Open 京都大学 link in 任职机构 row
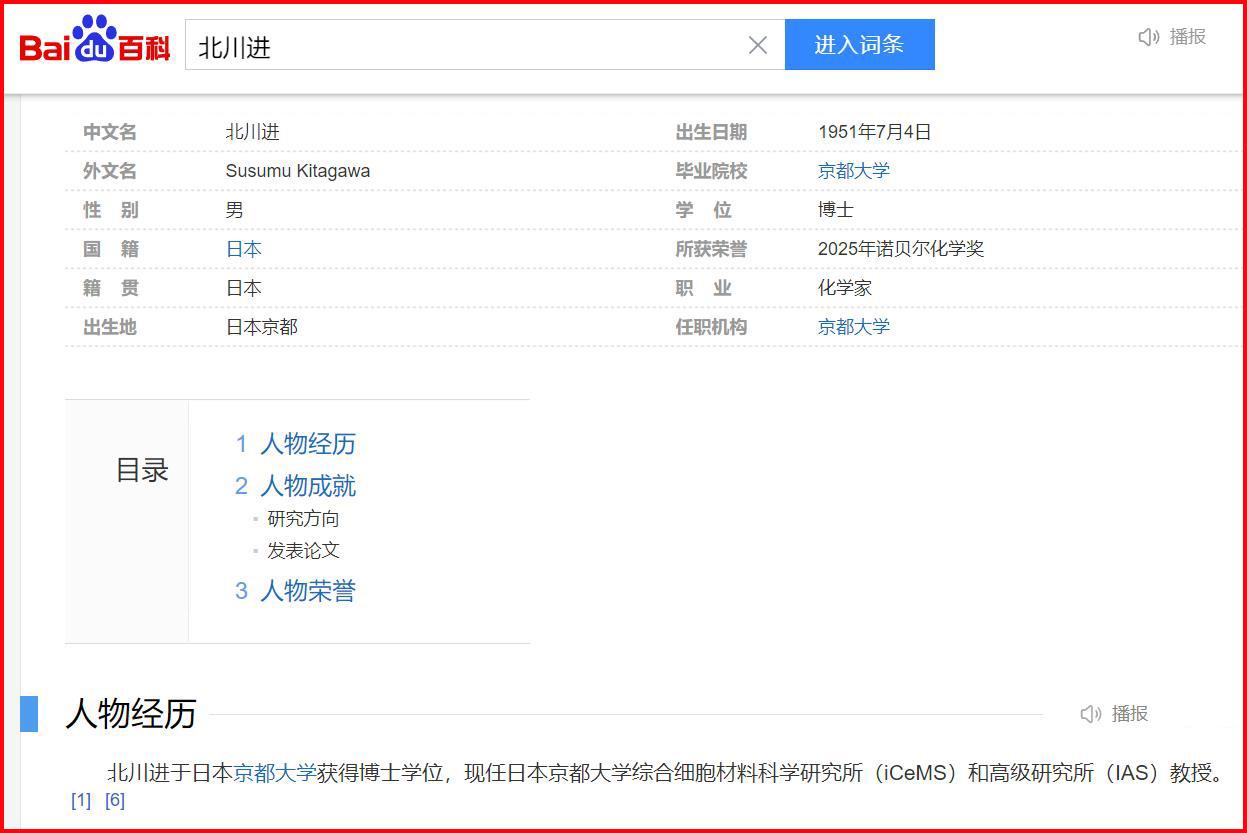 (x=853, y=327)
